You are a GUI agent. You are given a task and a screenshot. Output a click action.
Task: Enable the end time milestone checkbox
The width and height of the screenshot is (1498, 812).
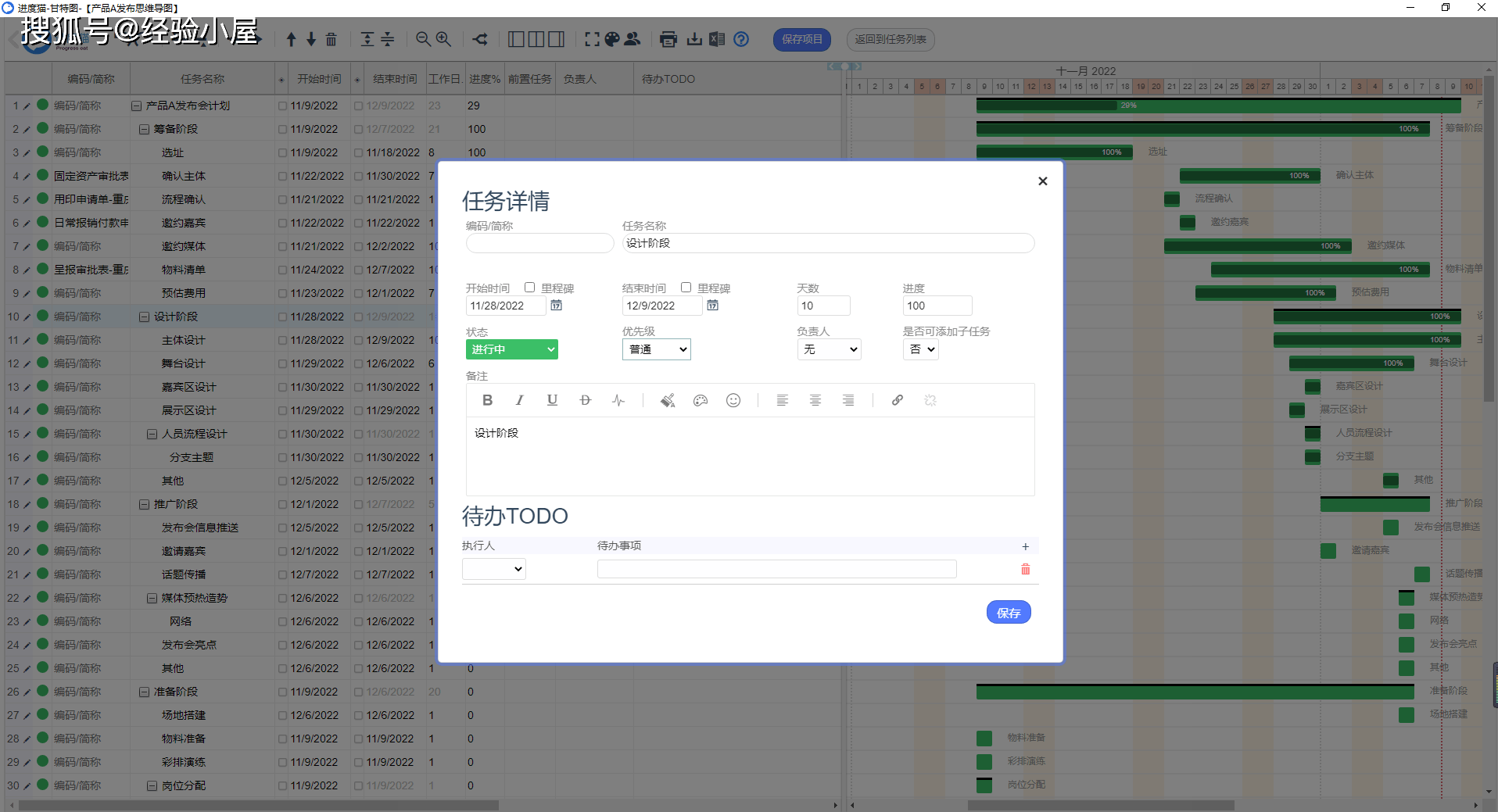686,288
